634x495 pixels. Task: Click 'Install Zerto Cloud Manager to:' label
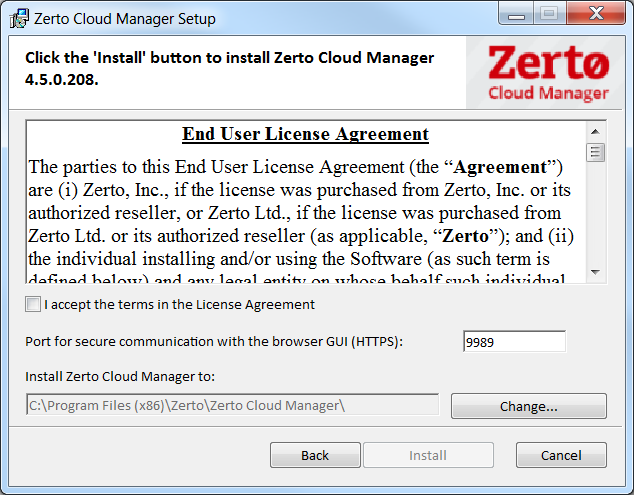coord(120,377)
